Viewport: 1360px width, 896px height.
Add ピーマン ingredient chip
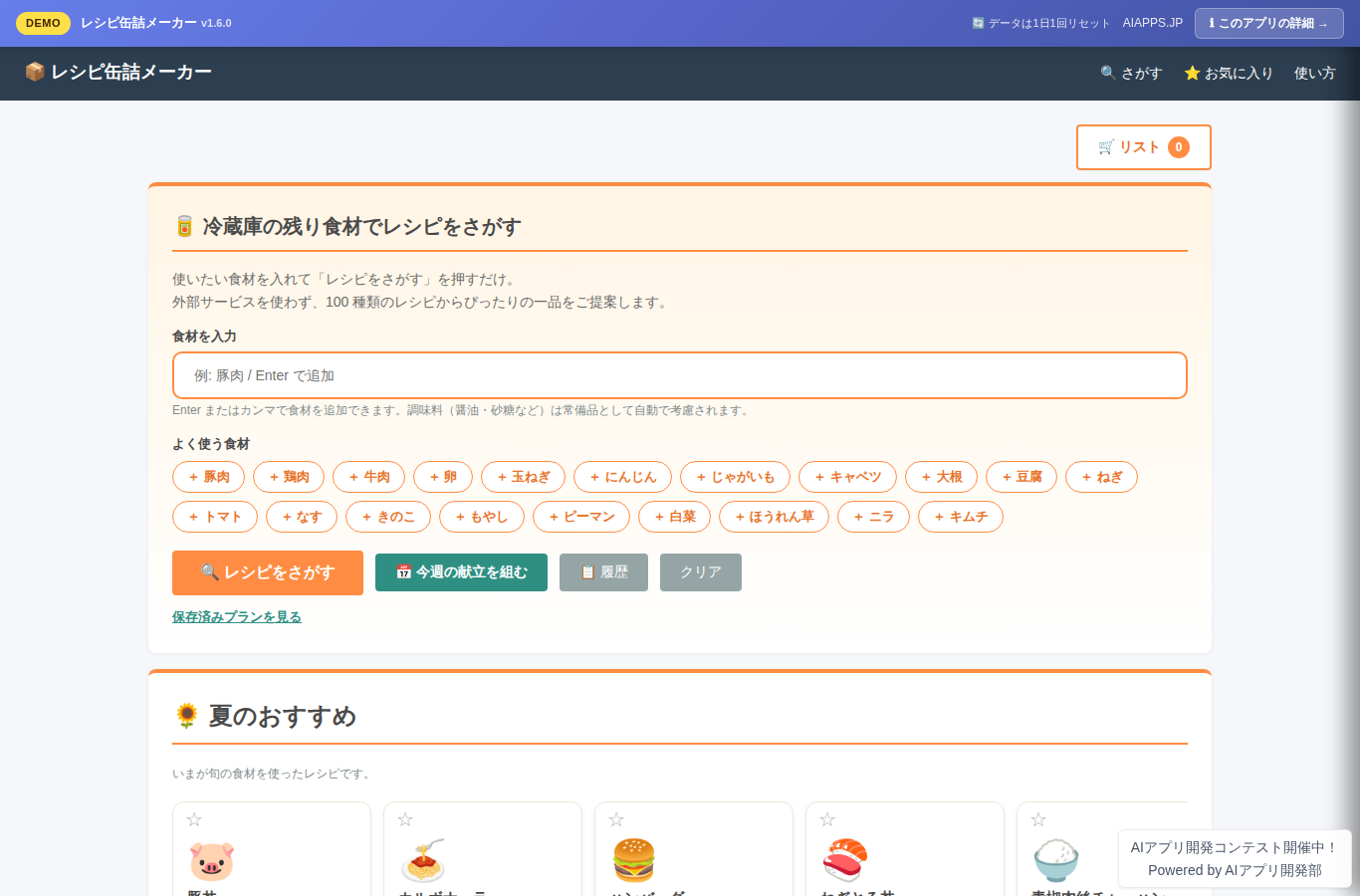click(581, 517)
